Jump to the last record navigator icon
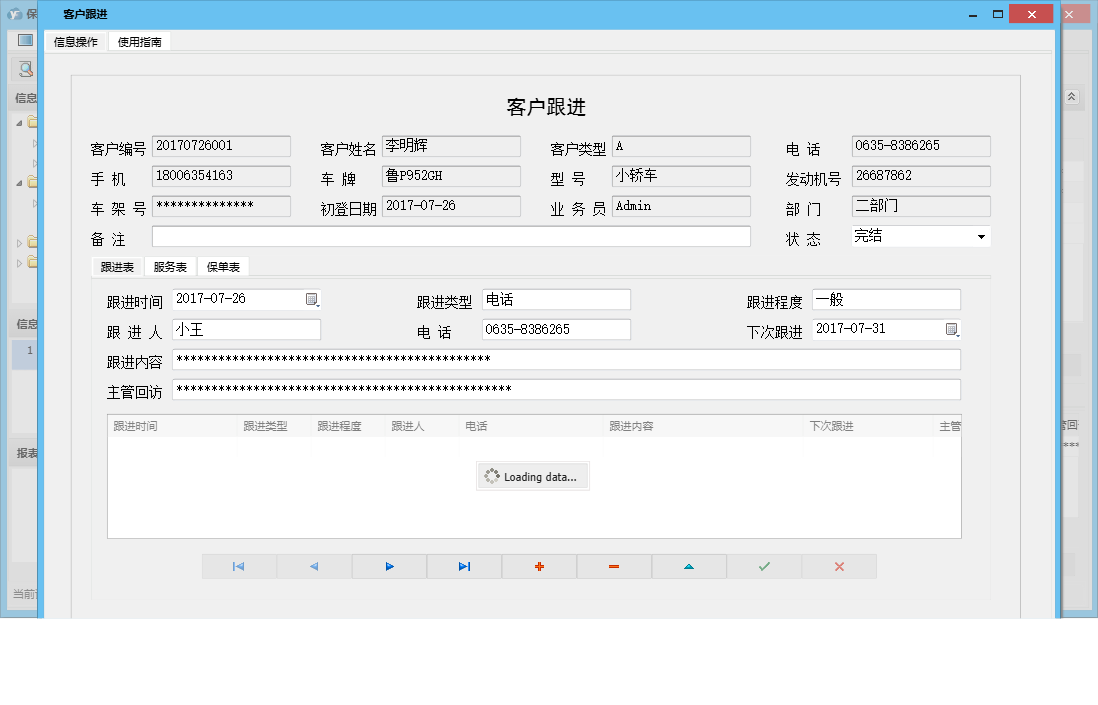1098x705 pixels. click(x=463, y=566)
